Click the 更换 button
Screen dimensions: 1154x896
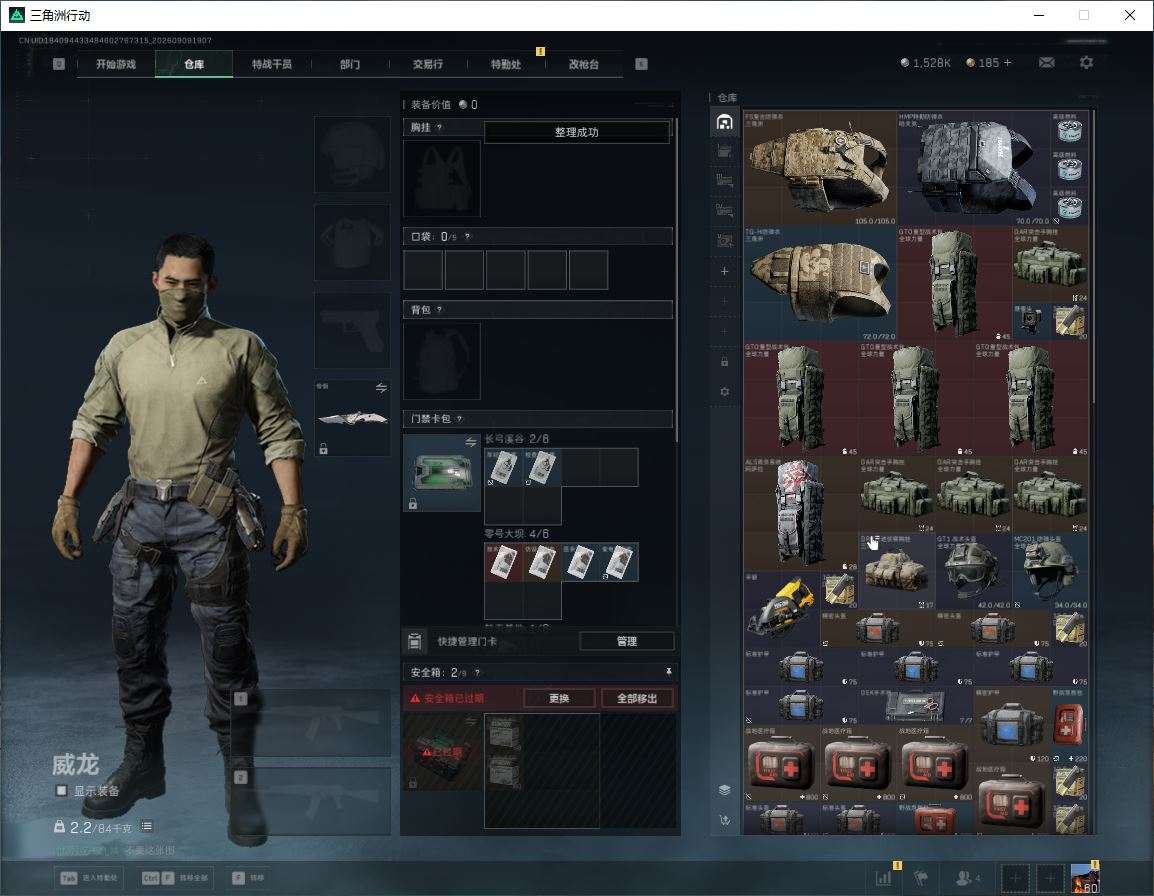[x=559, y=698]
